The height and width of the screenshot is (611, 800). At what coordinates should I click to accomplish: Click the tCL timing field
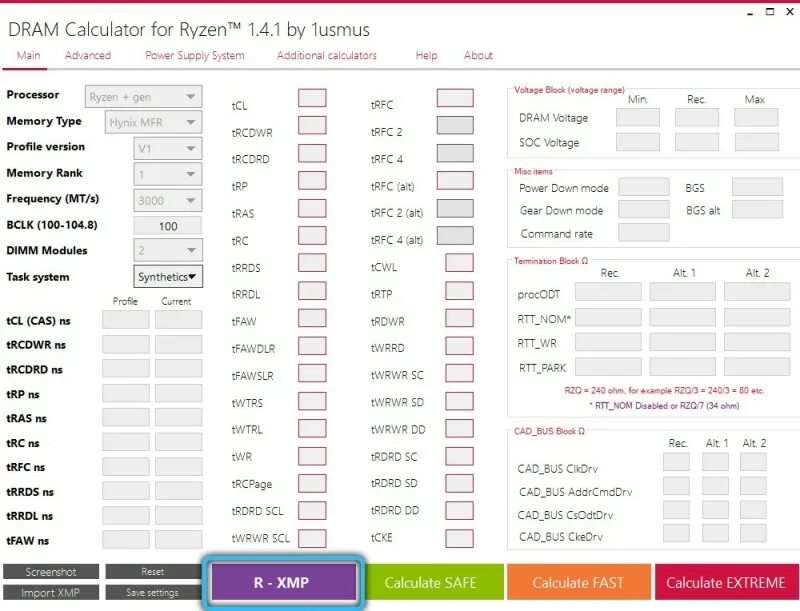312,98
